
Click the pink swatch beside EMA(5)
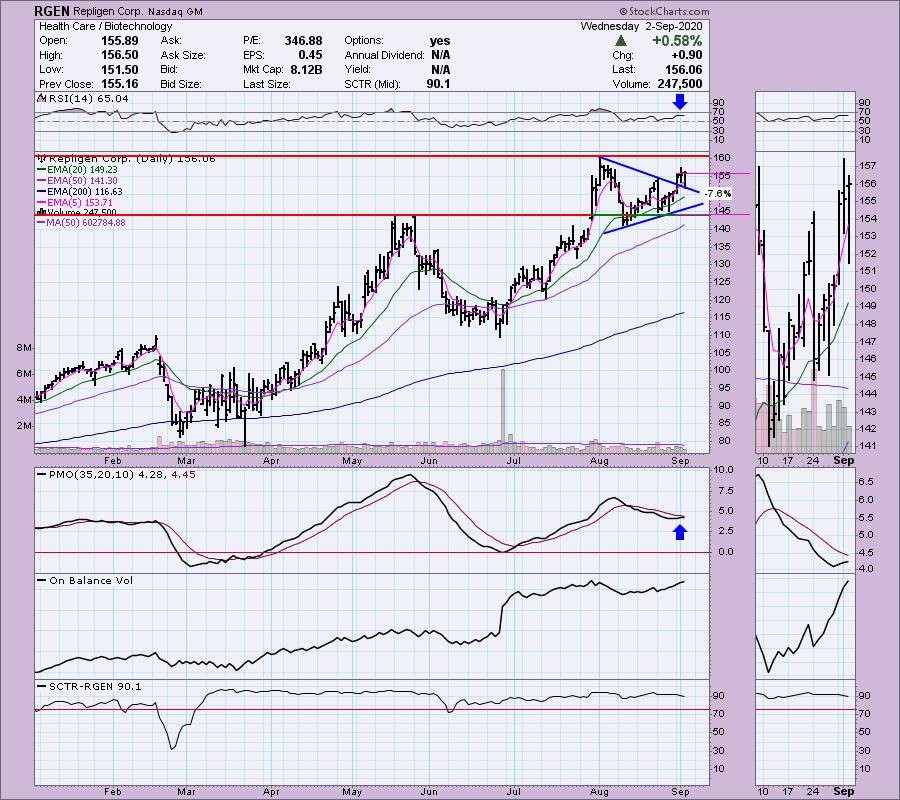(x=41, y=203)
